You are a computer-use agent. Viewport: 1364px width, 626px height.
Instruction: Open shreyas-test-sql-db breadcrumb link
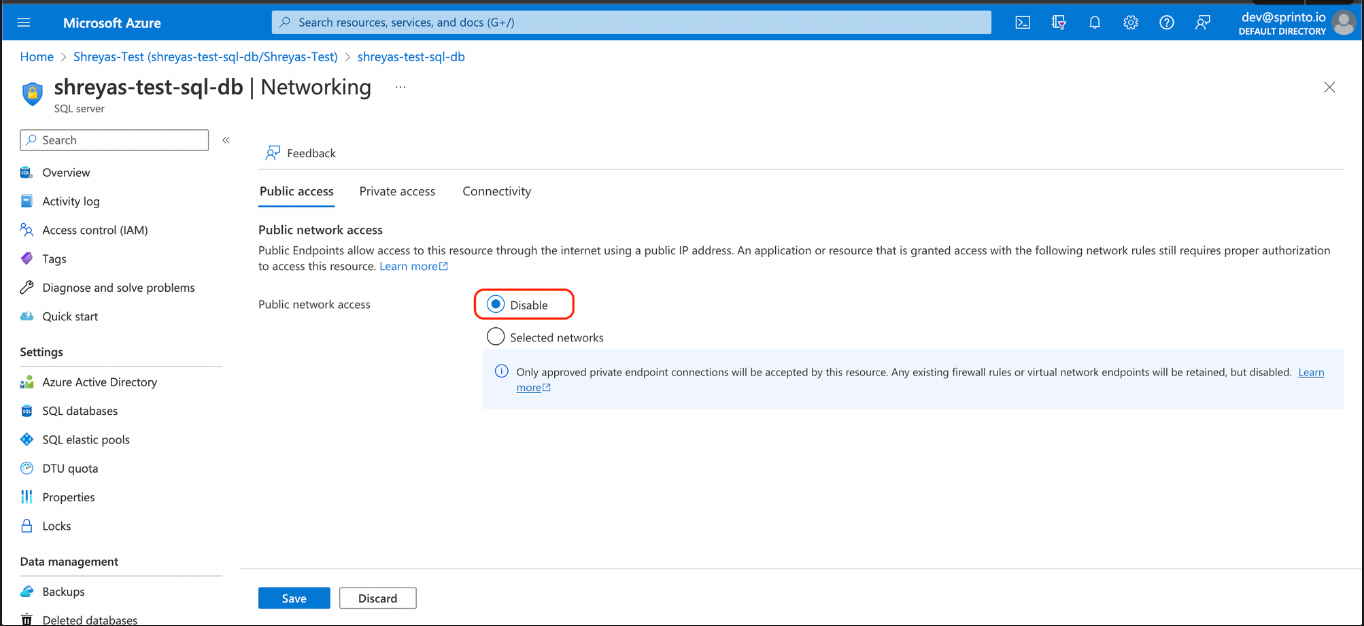tap(411, 57)
